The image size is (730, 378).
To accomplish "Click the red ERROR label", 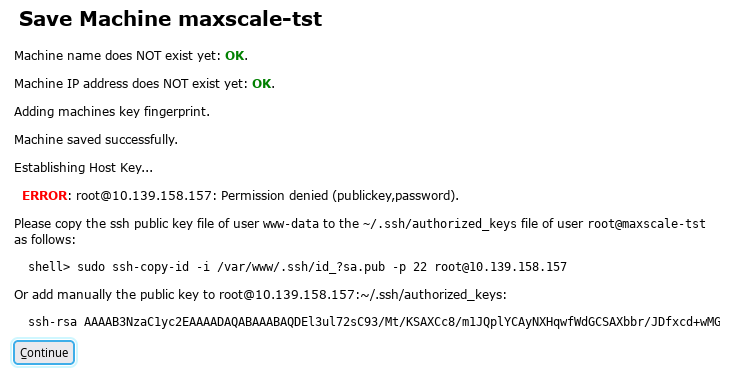I will click(x=45, y=196).
